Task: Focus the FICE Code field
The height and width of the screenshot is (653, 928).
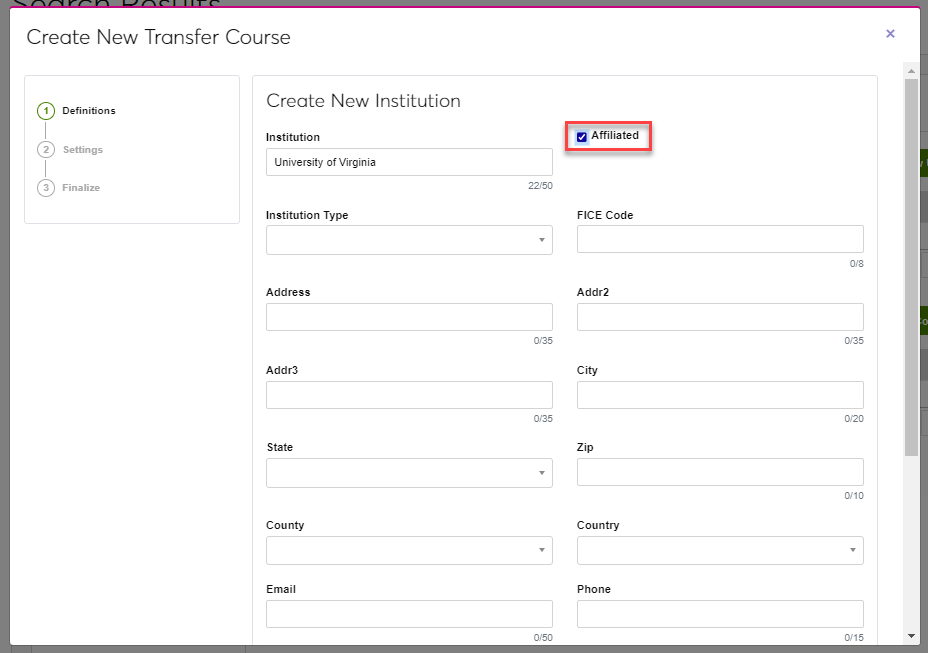Action: pos(720,239)
